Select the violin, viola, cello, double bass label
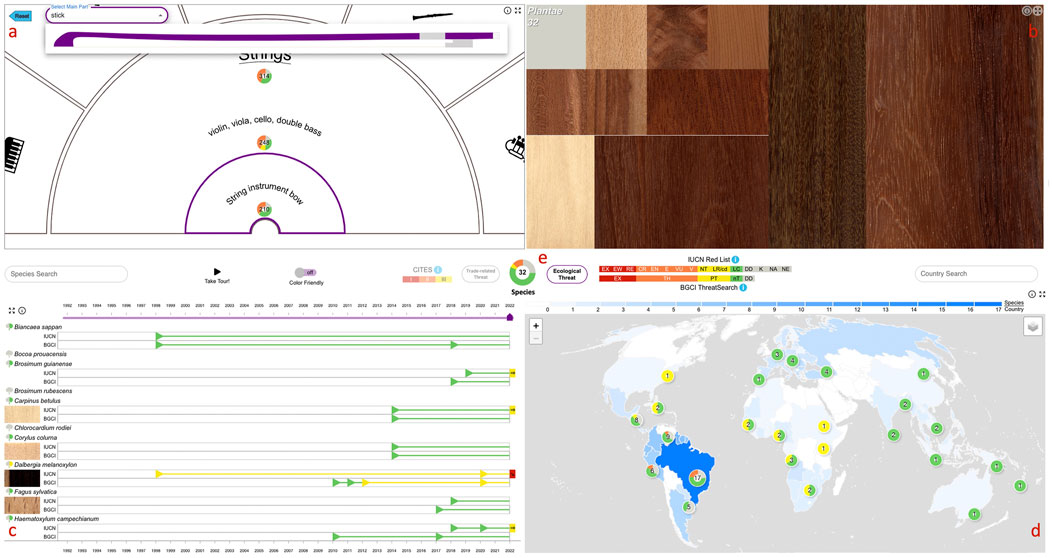Screen dimensions: 1052x558 point(264,125)
